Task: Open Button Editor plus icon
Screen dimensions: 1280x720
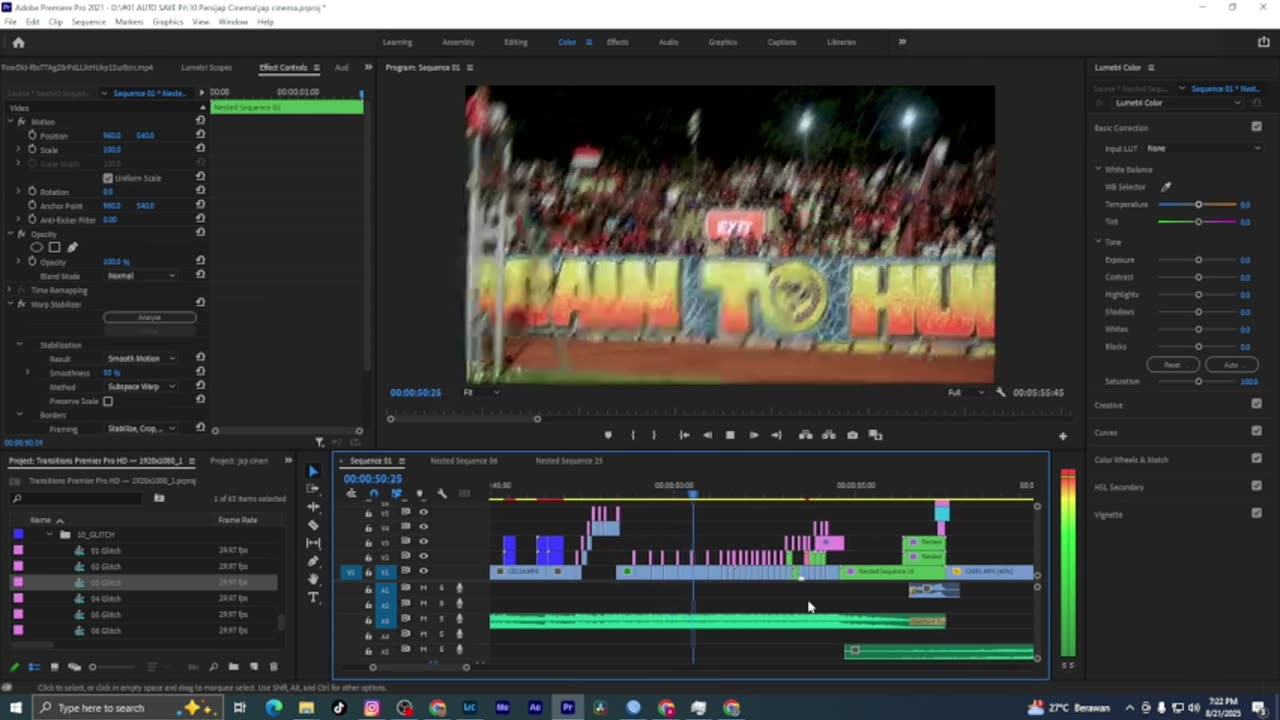Action: click(1062, 436)
